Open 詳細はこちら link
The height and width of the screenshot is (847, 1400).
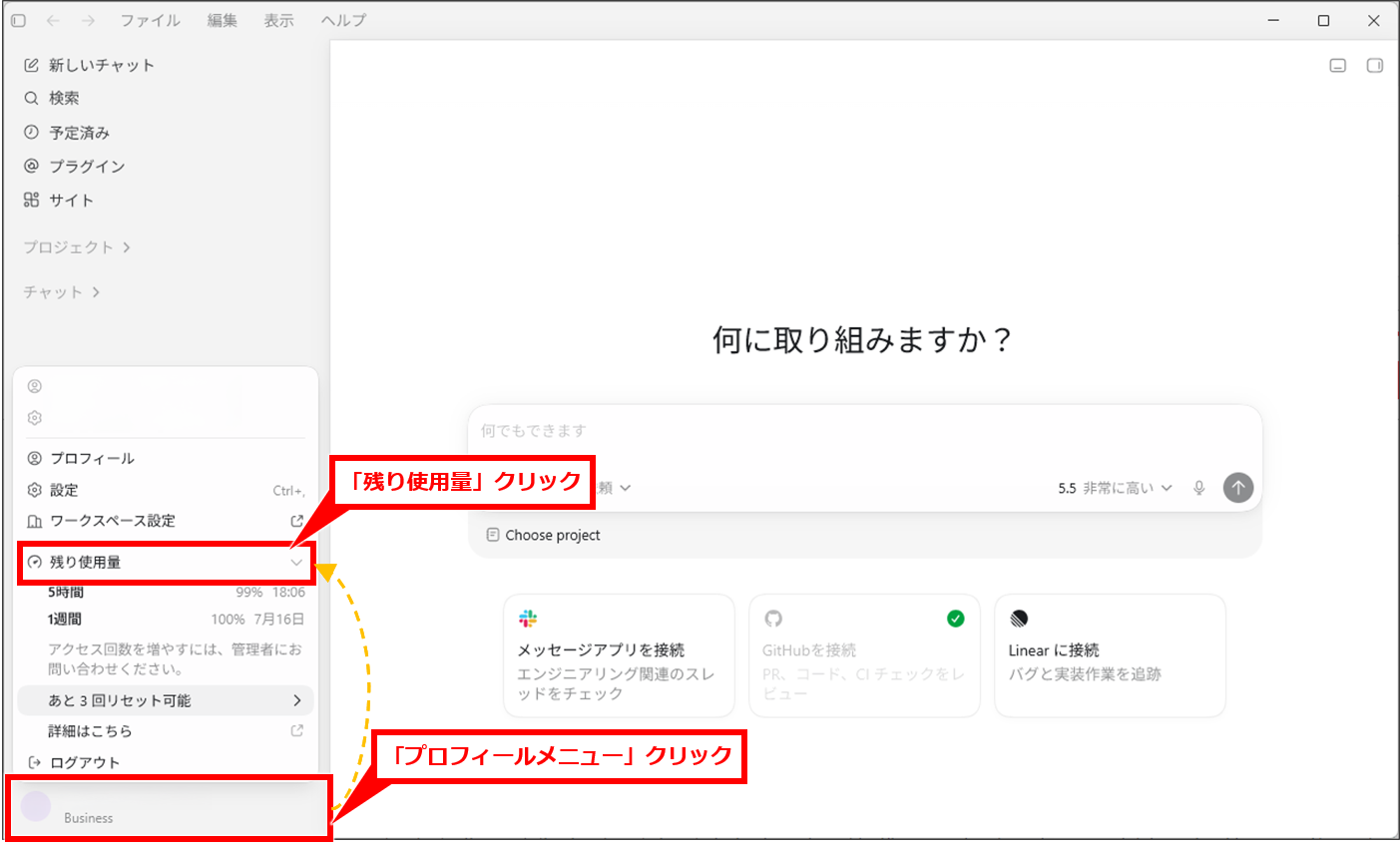click(x=166, y=730)
